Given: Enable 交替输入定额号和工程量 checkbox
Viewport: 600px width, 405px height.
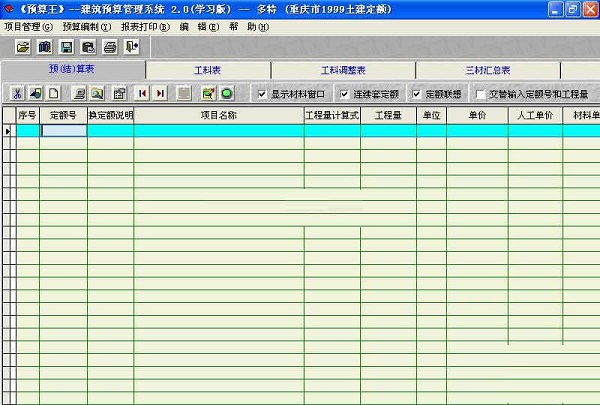Looking at the screenshot, I should 480,94.
